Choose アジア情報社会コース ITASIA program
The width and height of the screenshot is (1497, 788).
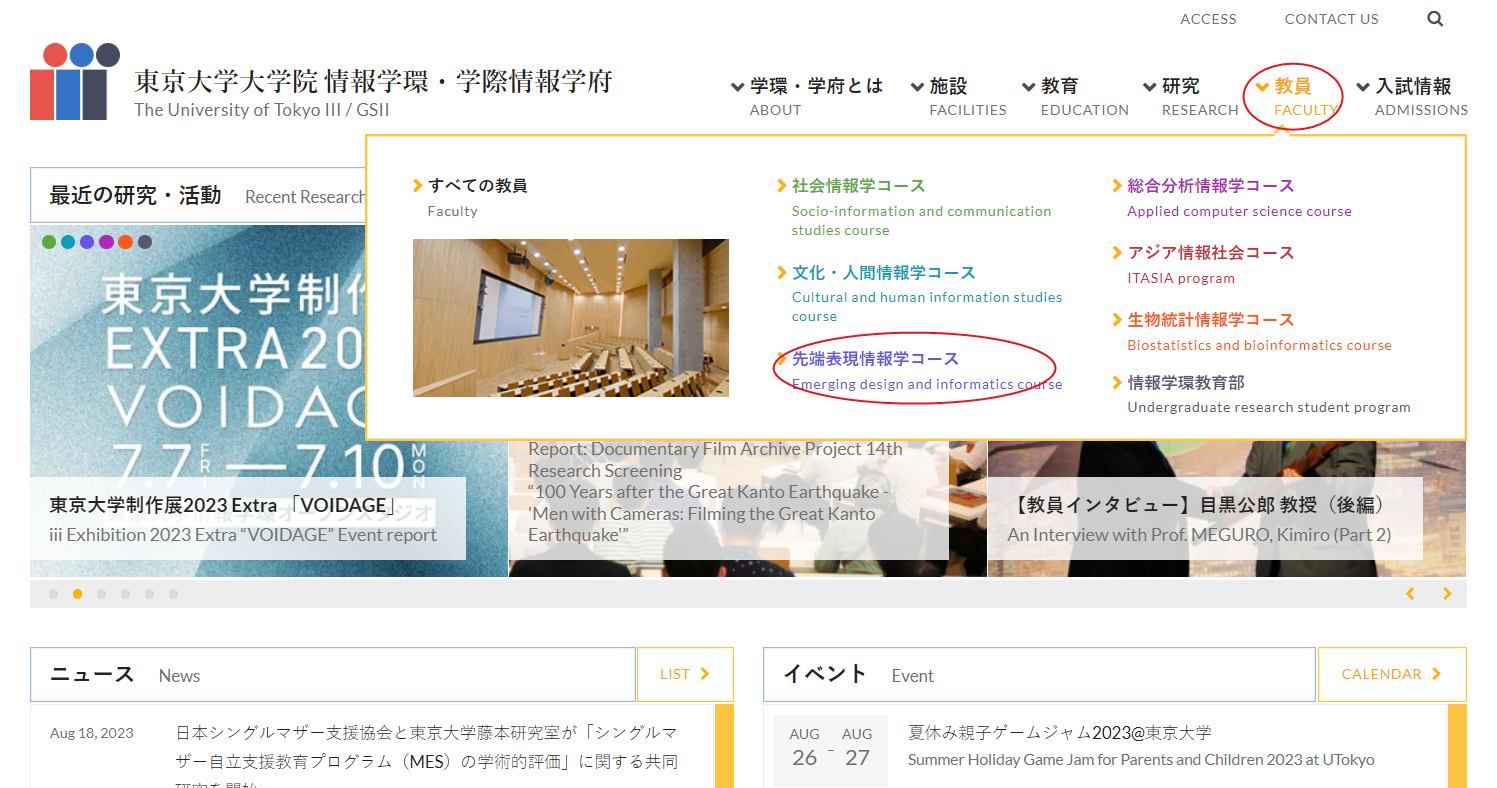point(1204,264)
